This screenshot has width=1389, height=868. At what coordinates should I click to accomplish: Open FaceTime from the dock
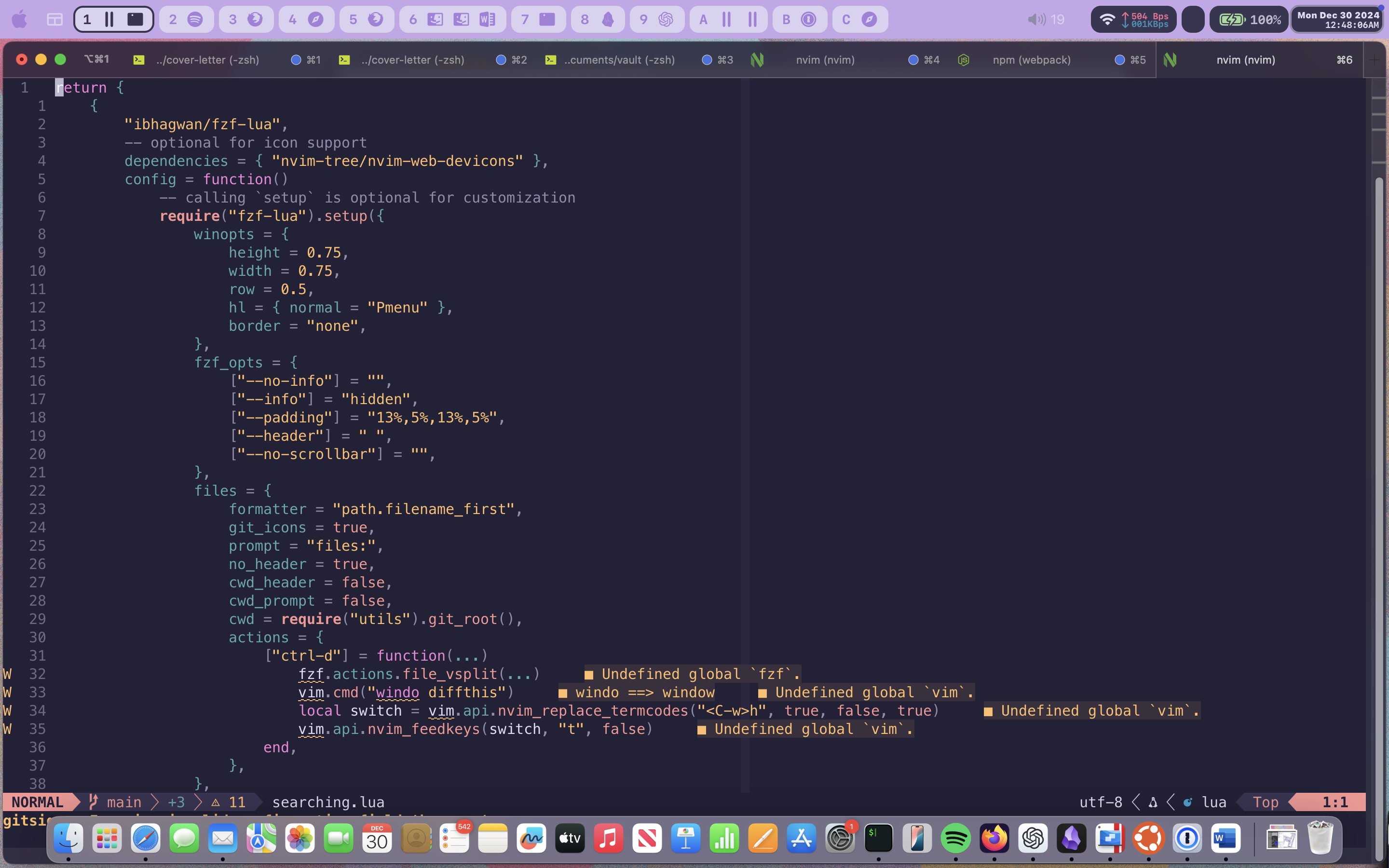(x=339, y=839)
